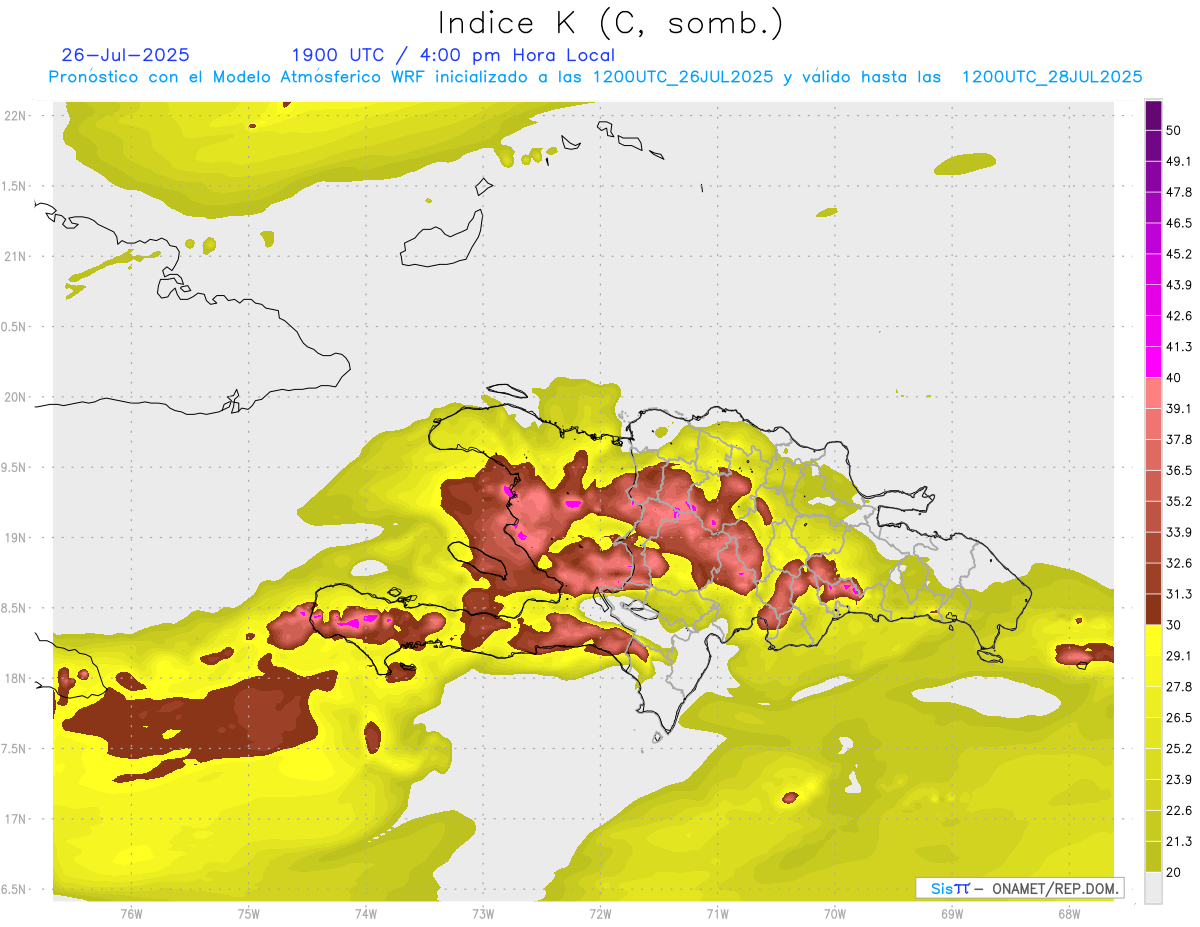Click legend value "37.8"
The image size is (1200, 927).
[1178, 440]
